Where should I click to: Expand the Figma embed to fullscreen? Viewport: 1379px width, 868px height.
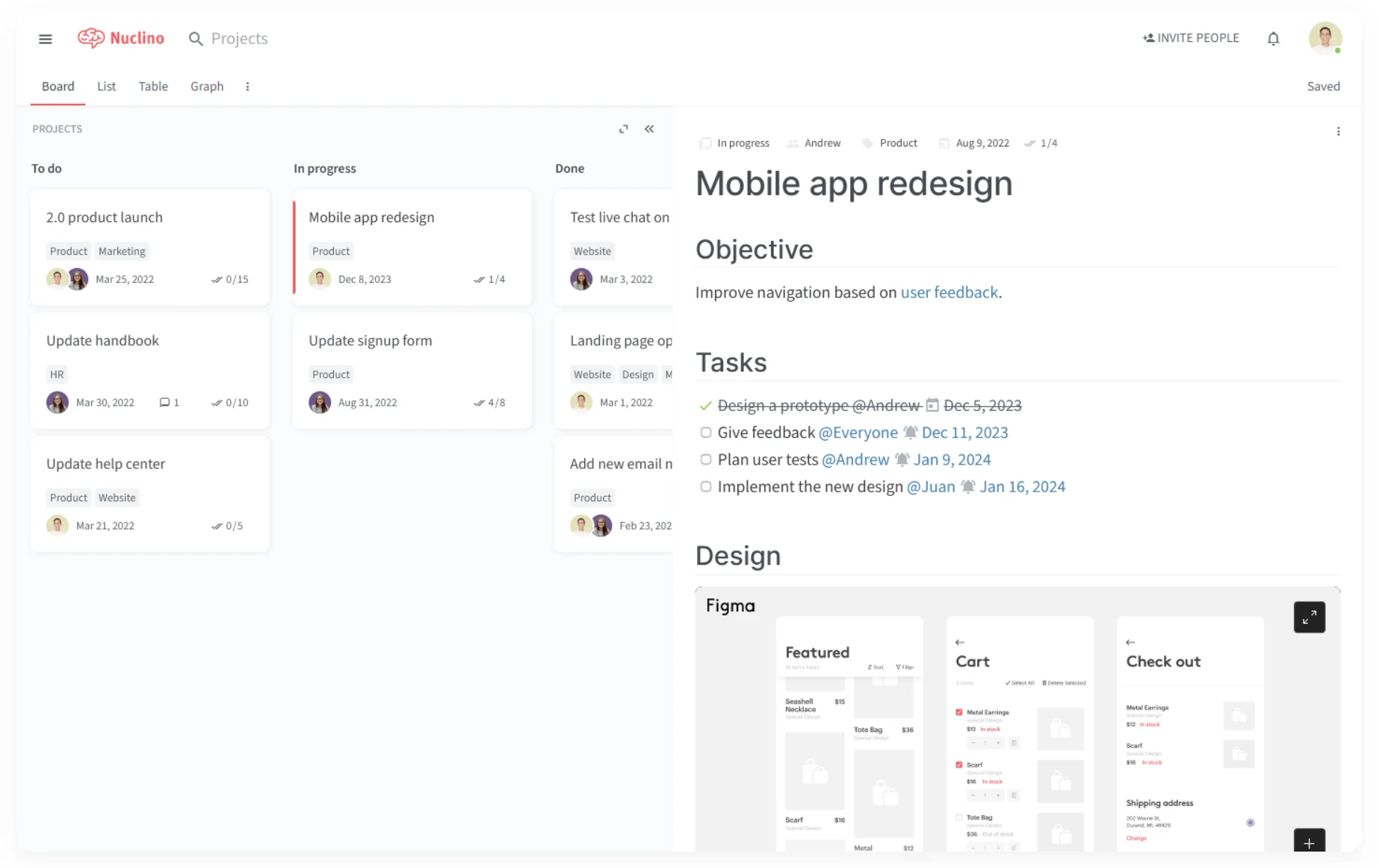(1309, 617)
